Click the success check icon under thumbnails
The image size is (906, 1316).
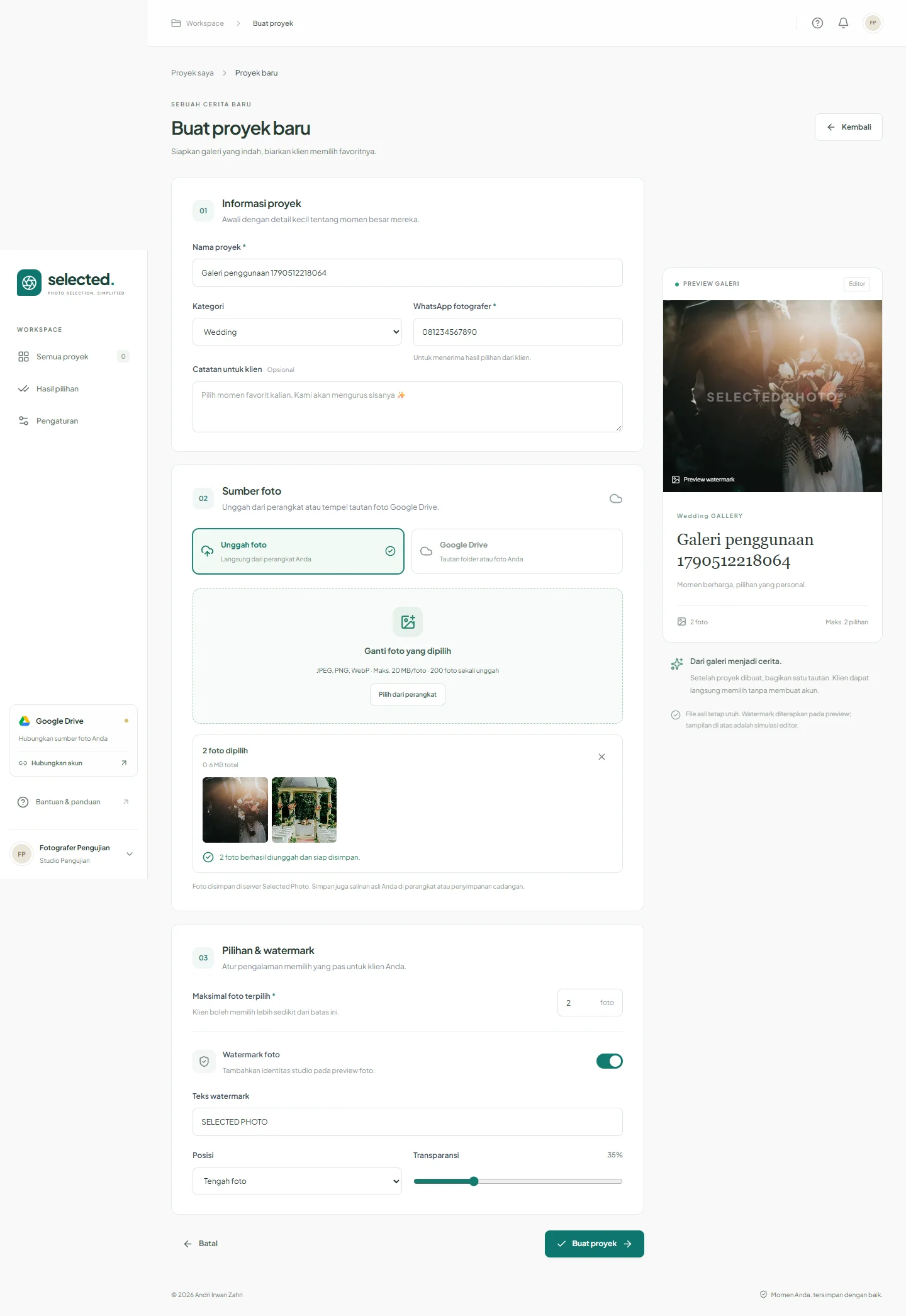coord(208,857)
